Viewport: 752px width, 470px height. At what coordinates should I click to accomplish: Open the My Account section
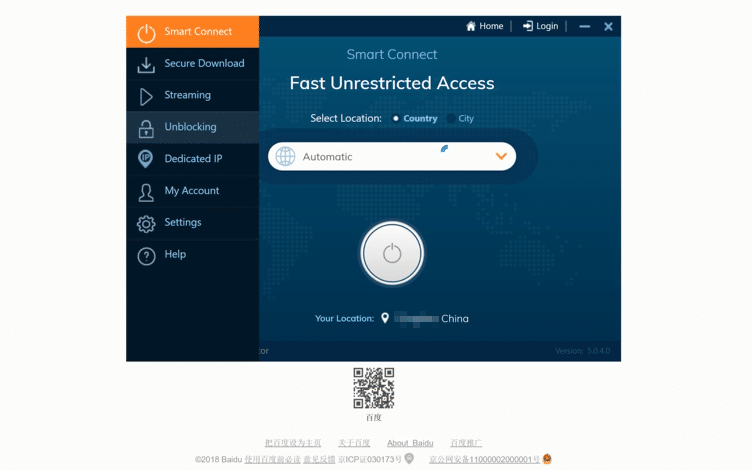[x=193, y=191]
